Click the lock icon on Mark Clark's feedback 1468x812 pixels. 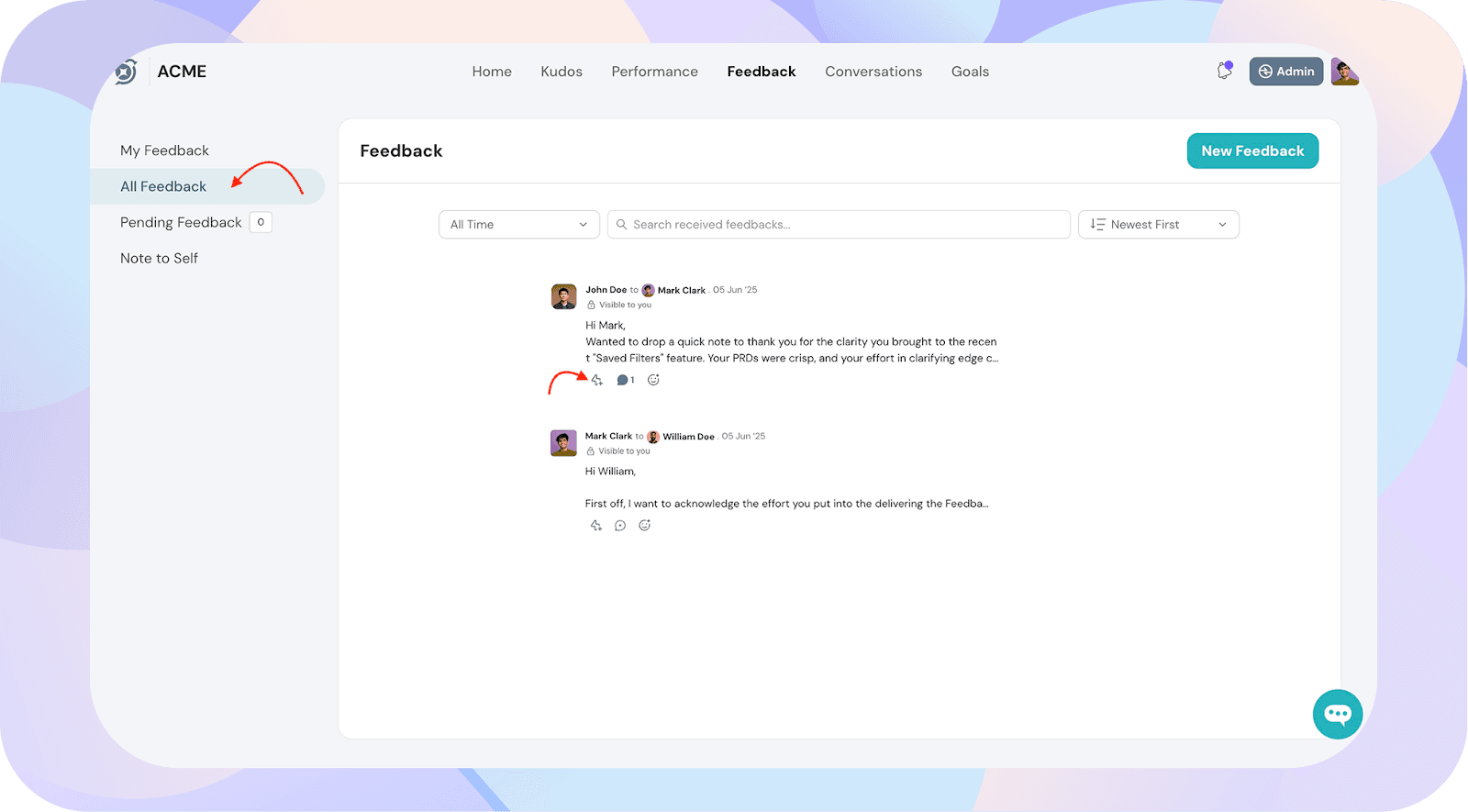tap(591, 451)
